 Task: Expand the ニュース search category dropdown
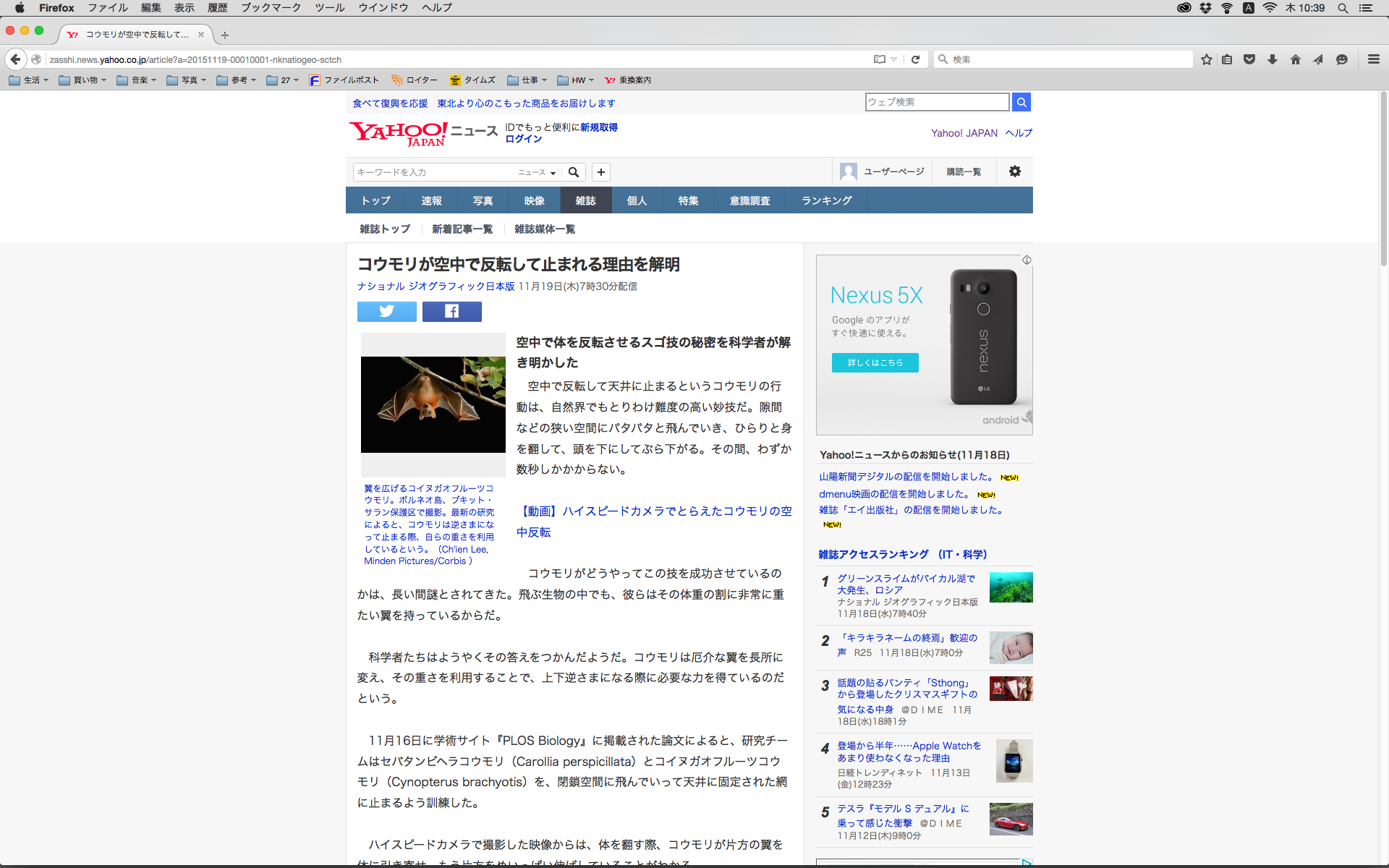pyautogui.click(x=537, y=172)
